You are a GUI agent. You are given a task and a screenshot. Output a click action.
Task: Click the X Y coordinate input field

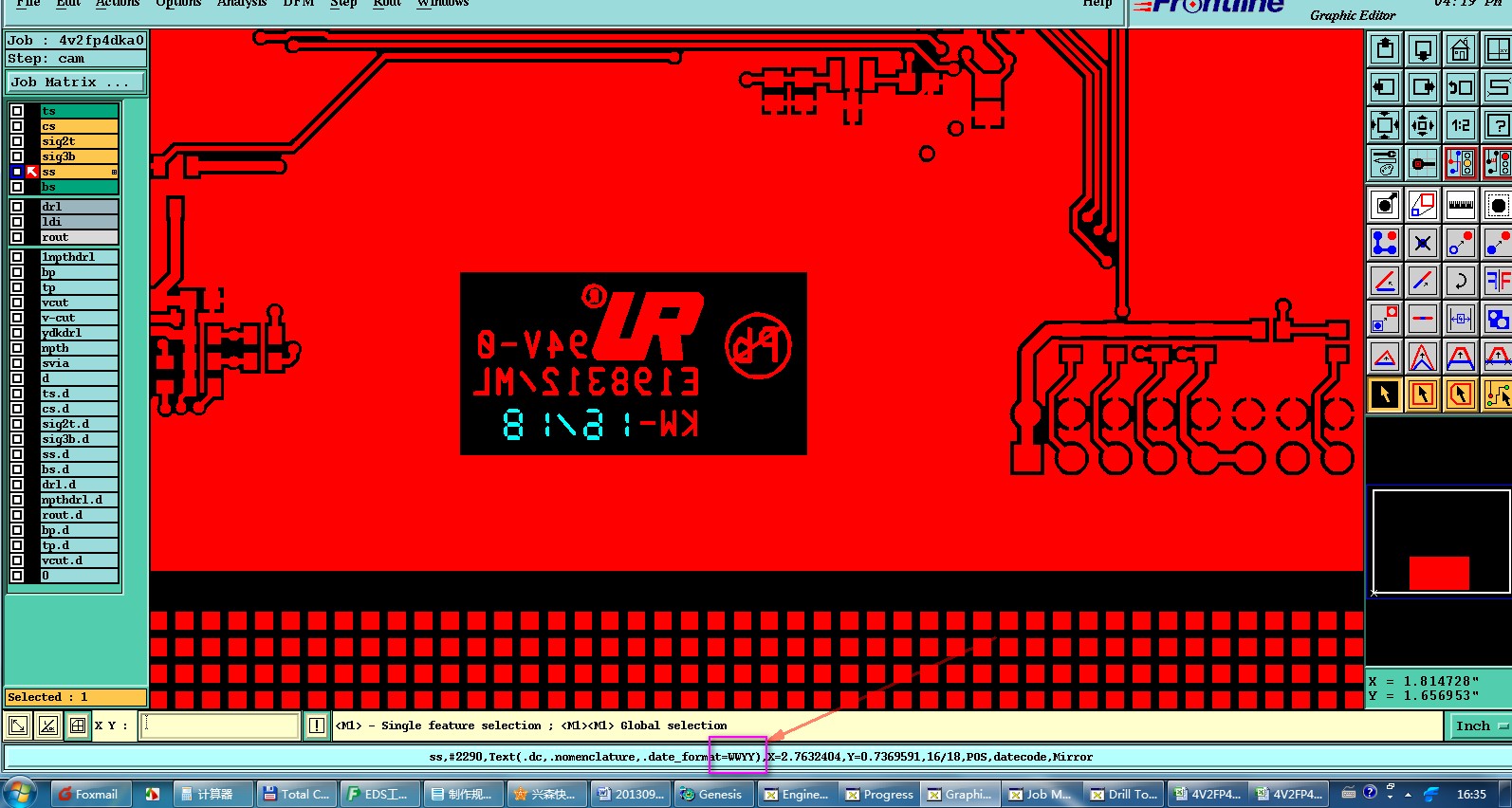click(x=220, y=726)
